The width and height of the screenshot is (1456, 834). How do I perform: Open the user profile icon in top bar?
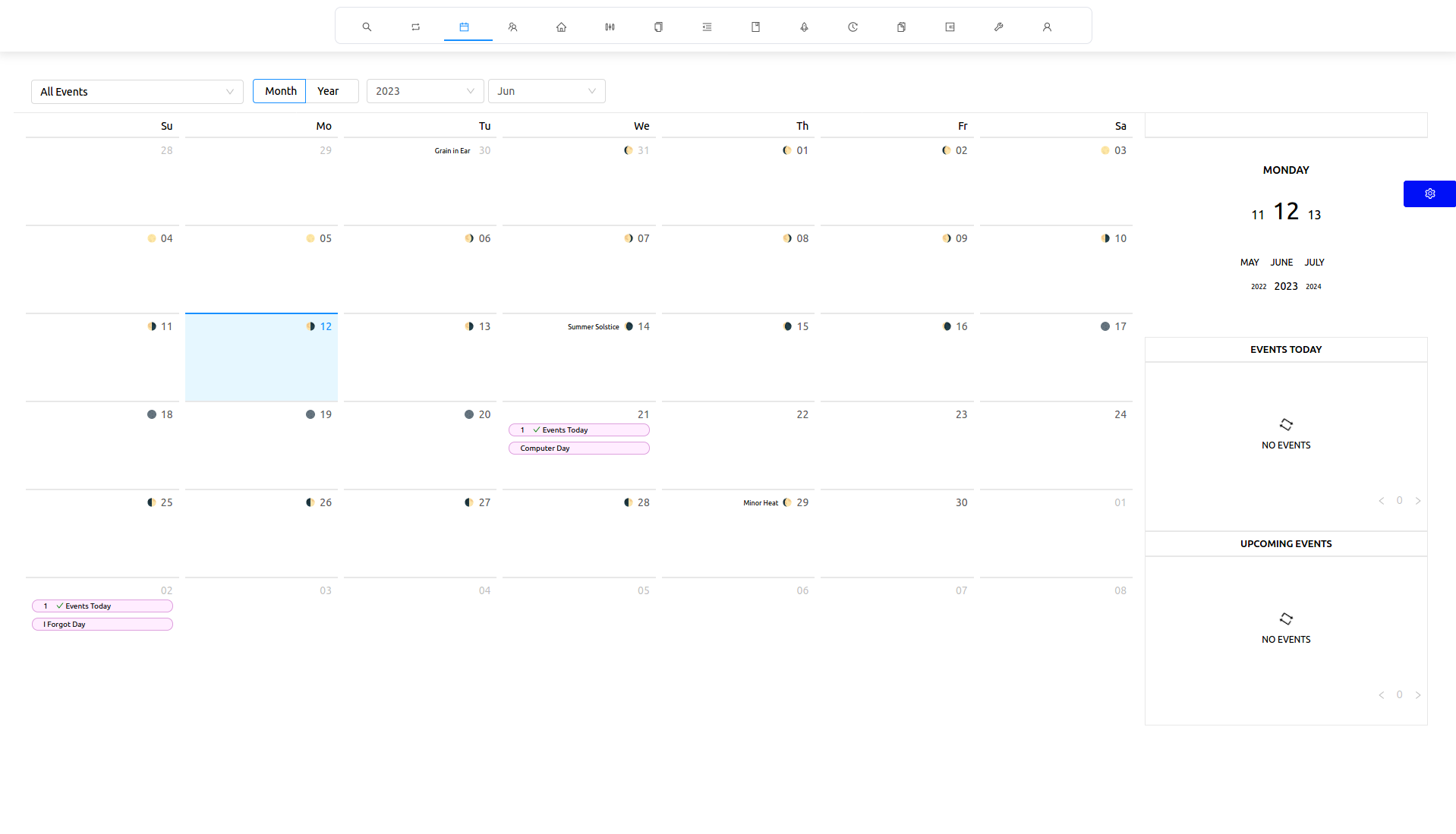[x=1047, y=27]
